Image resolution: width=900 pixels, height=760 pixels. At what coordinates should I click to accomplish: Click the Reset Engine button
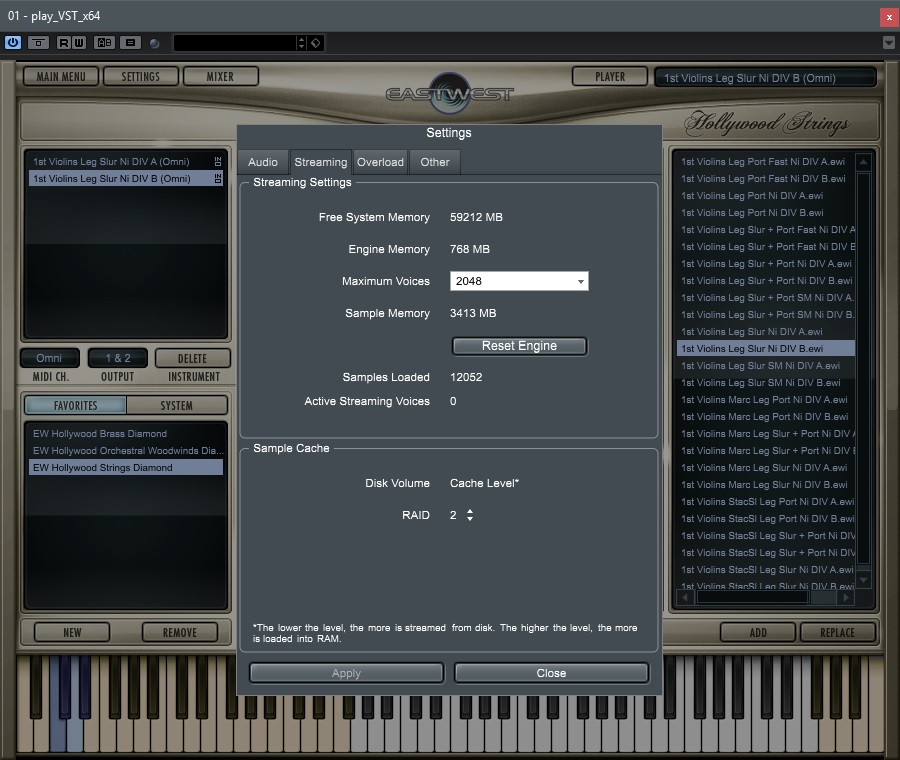[x=519, y=346]
